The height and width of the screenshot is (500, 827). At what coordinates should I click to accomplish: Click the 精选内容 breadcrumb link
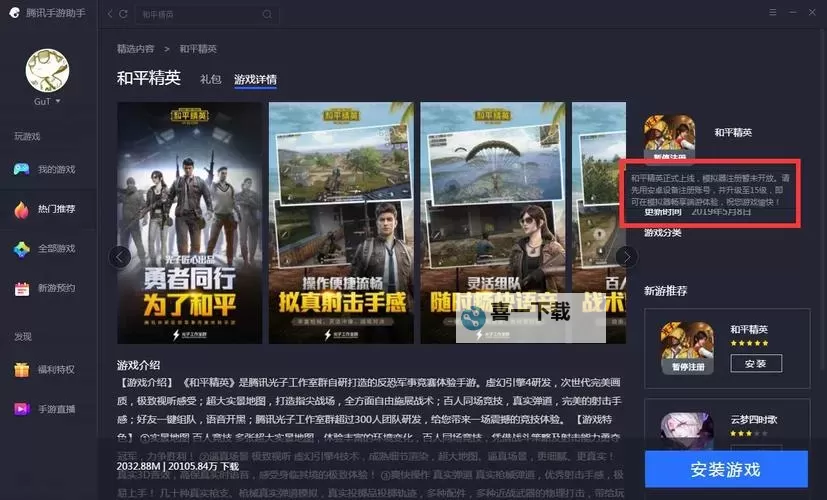click(136, 49)
